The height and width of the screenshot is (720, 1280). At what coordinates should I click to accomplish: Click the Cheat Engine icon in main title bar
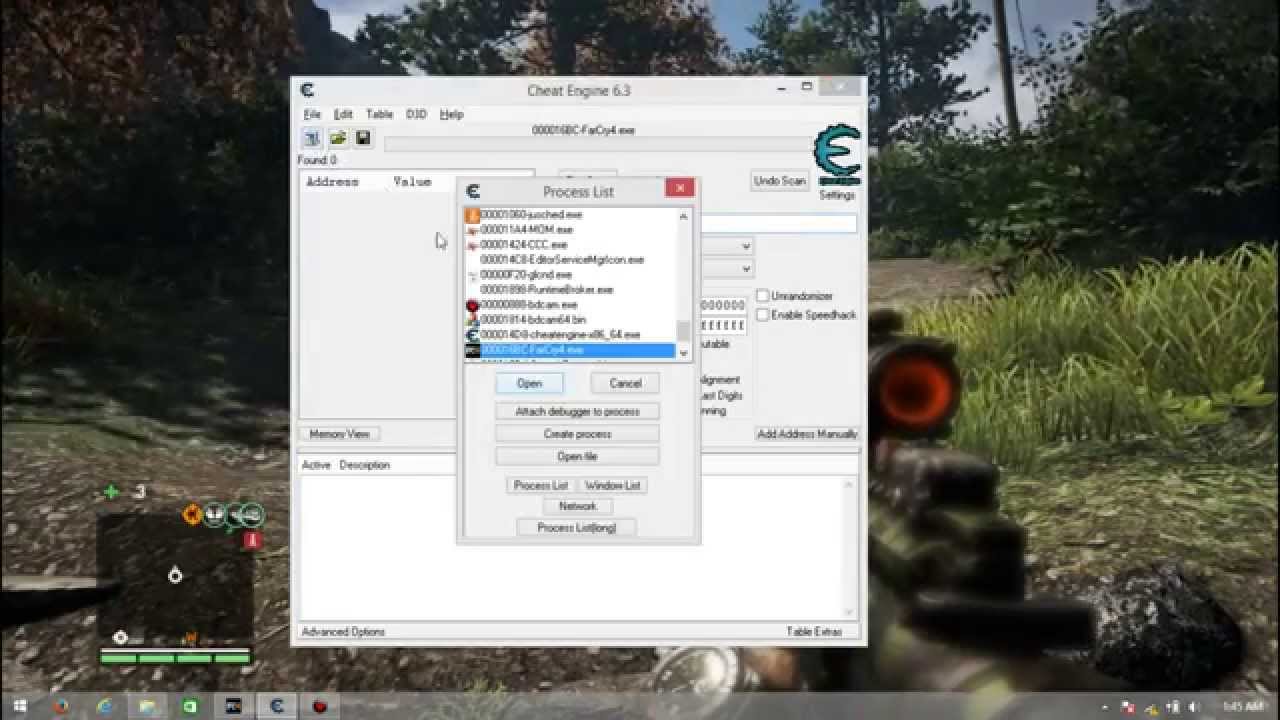tap(308, 90)
